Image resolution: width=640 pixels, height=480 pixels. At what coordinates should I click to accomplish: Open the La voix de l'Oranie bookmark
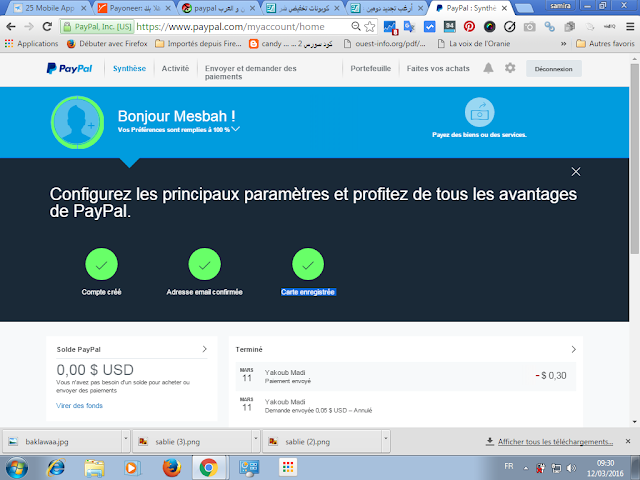473,44
